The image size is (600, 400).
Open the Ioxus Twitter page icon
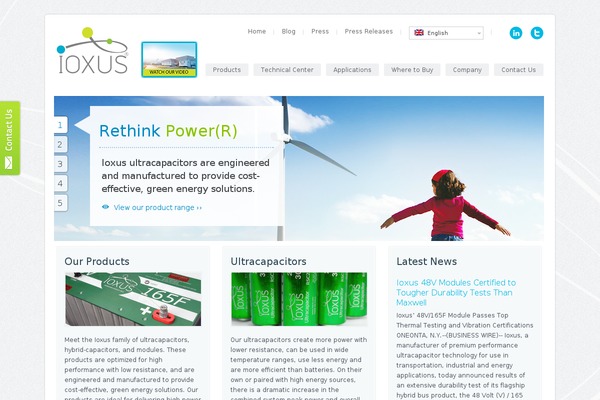[536, 33]
